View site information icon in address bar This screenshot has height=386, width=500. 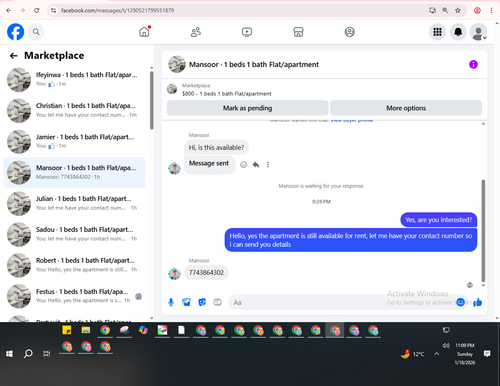pos(53,10)
